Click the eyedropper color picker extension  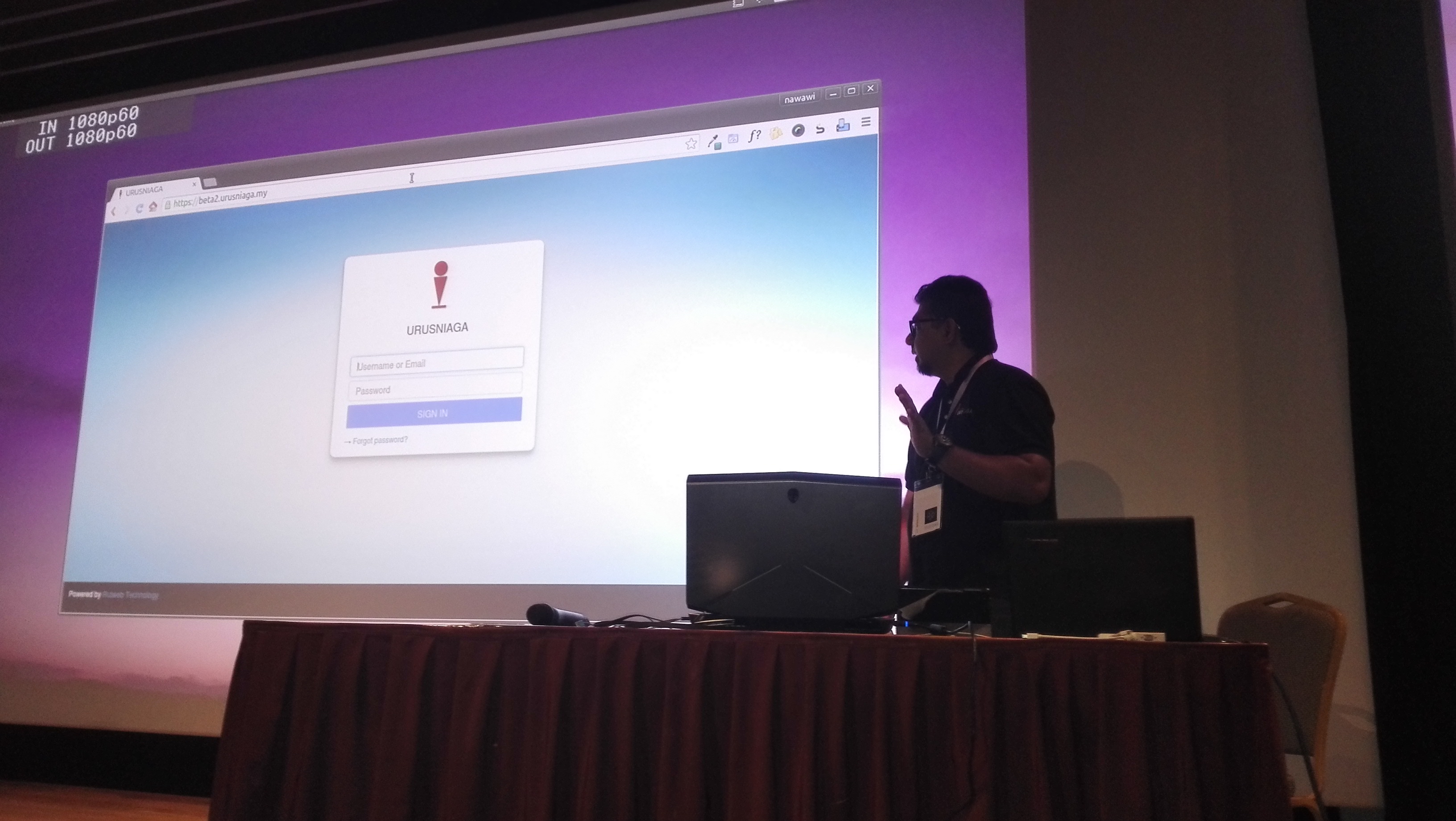point(715,141)
